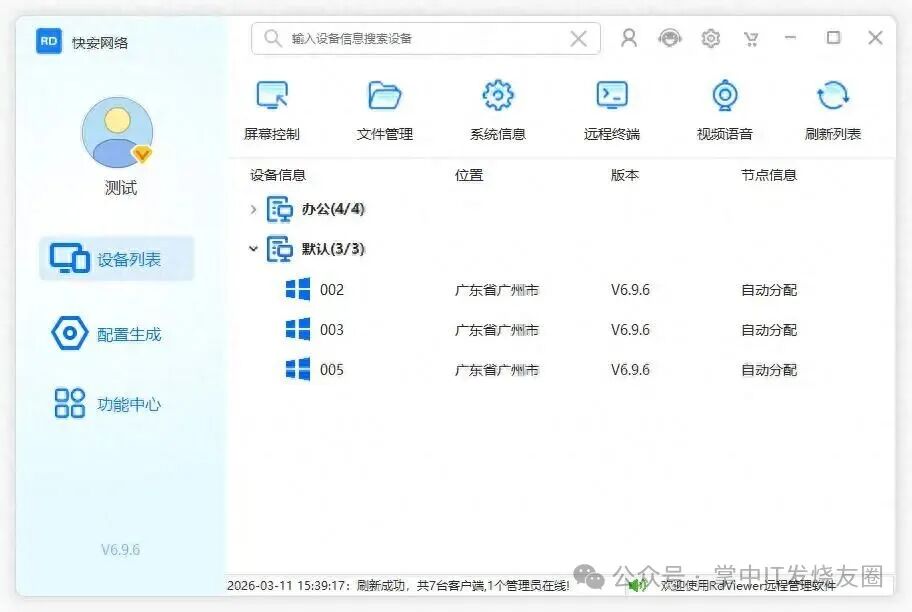The height and width of the screenshot is (612, 912).
Task: Select device 005 in the list
Action: pyautogui.click(x=331, y=370)
